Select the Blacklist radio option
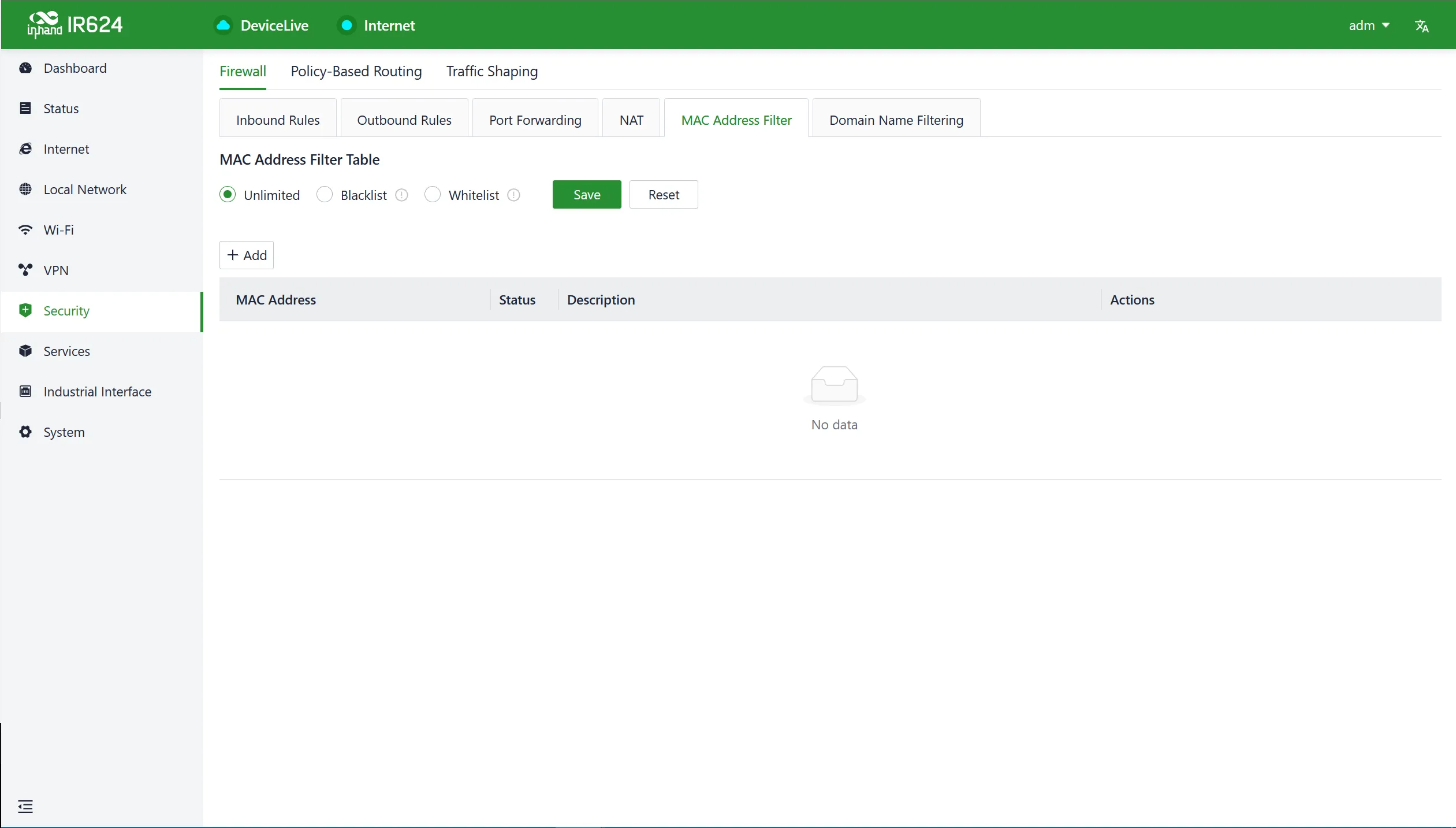Image resolution: width=1456 pixels, height=828 pixels. (325, 195)
